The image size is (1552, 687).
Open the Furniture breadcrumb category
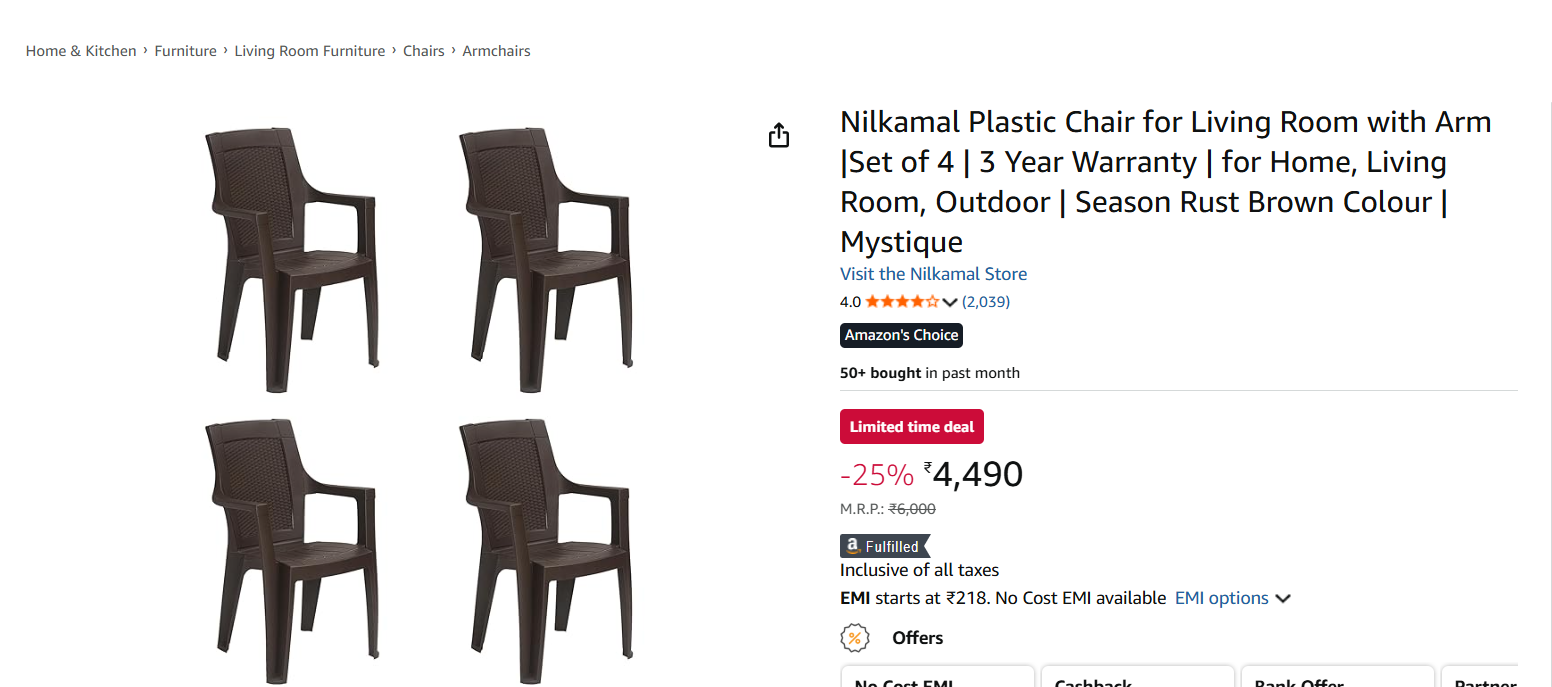pyautogui.click(x=185, y=51)
